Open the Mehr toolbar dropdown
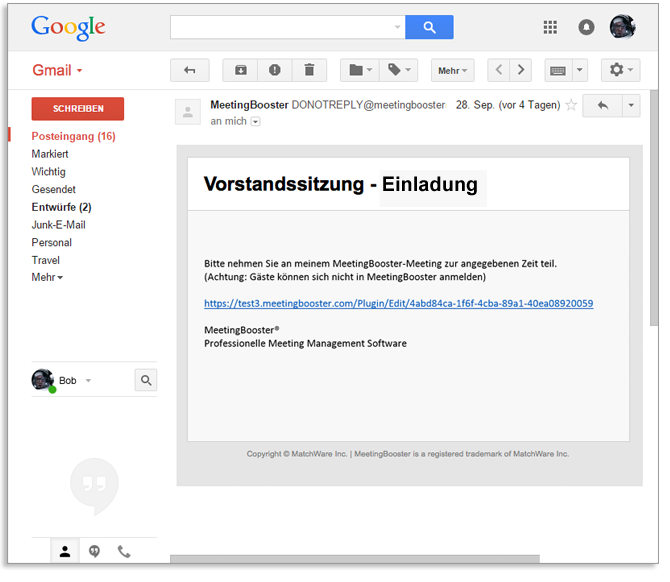The height and width of the screenshot is (582, 670). (453, 71)
